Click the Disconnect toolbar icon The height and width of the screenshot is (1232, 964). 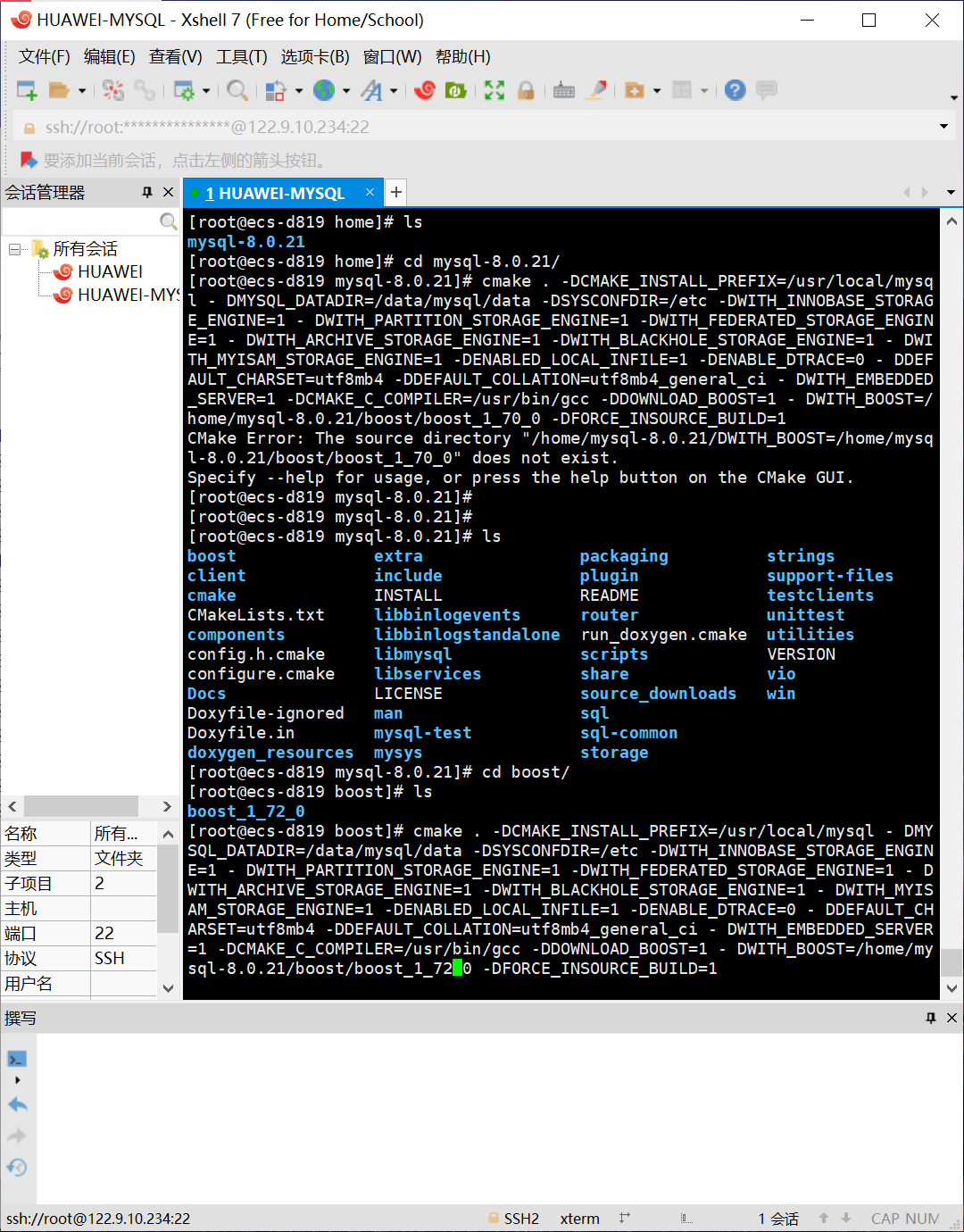tap(113, 90)
